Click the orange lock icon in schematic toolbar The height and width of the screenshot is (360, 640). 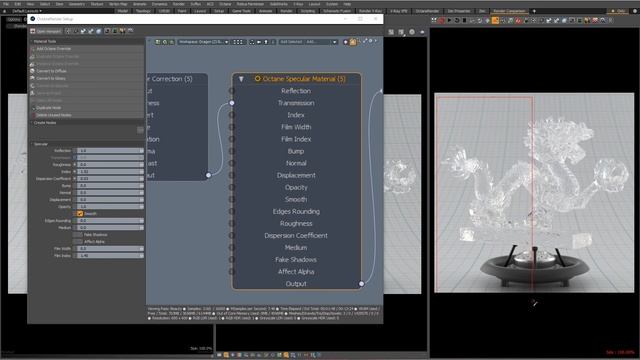[x=353, y=42]
